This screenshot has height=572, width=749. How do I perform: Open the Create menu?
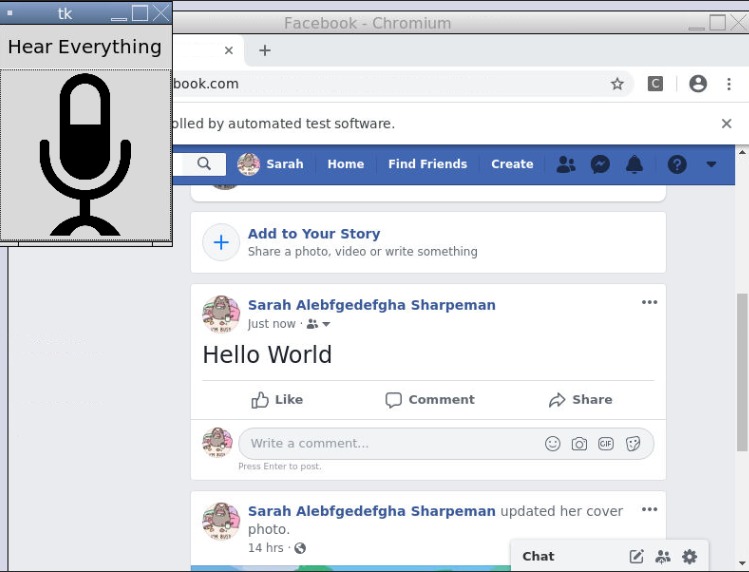[512, 164]
